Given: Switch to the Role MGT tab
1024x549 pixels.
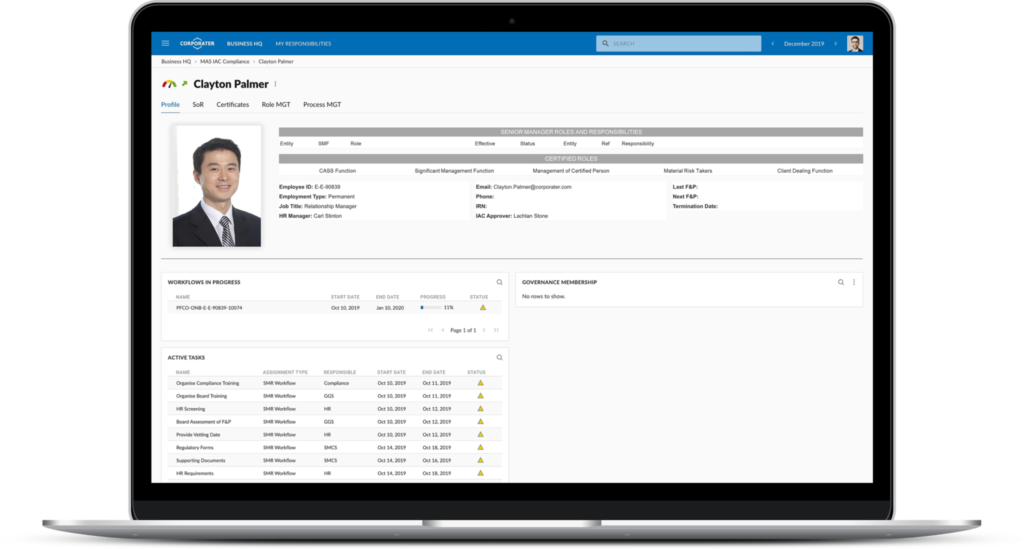Looking at the screenshot, I should click(x=276, y=104).
